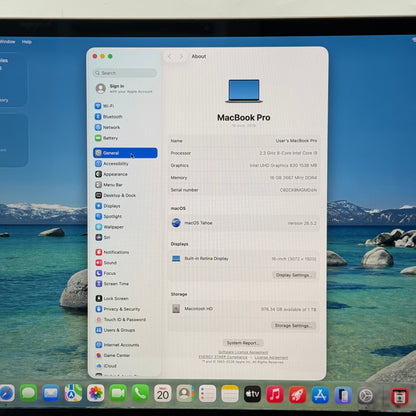The width and height of the screenshot is (416, 416).
Task: Open Displays in the sidebar
Action: pyautogui.click(x=125, y=206)
